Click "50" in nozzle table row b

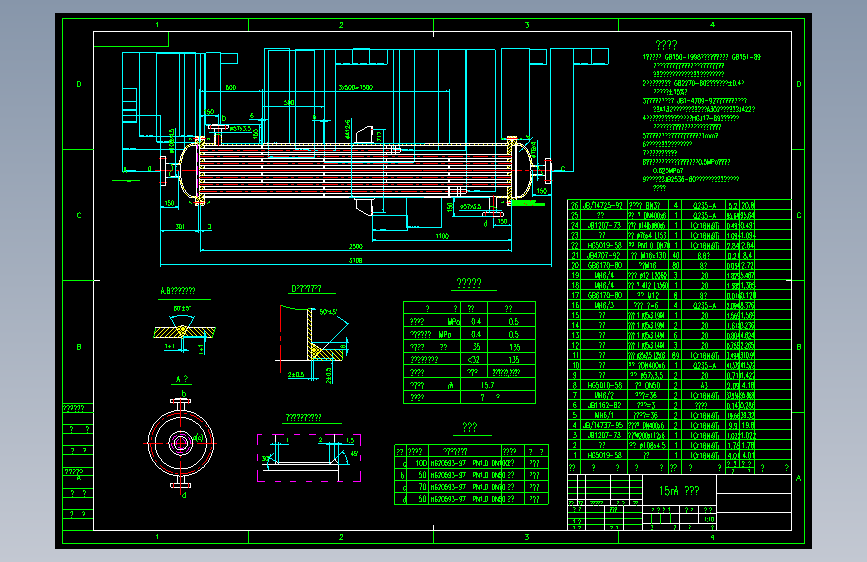pyautogui.click(x=422, y=475)
